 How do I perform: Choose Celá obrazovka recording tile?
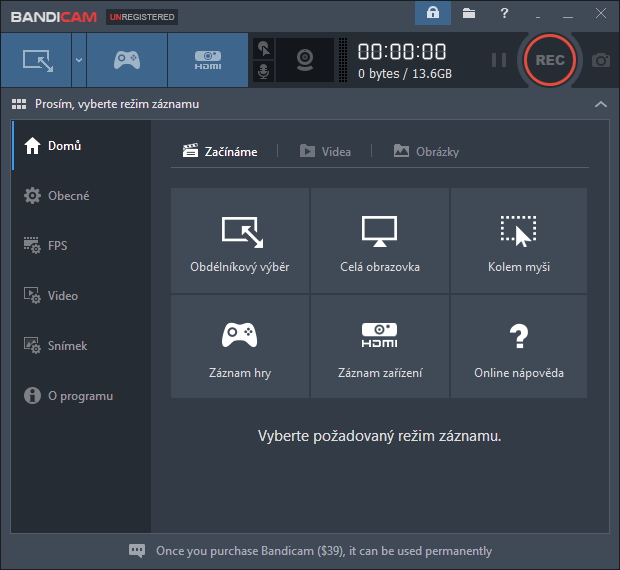(380, 240)
